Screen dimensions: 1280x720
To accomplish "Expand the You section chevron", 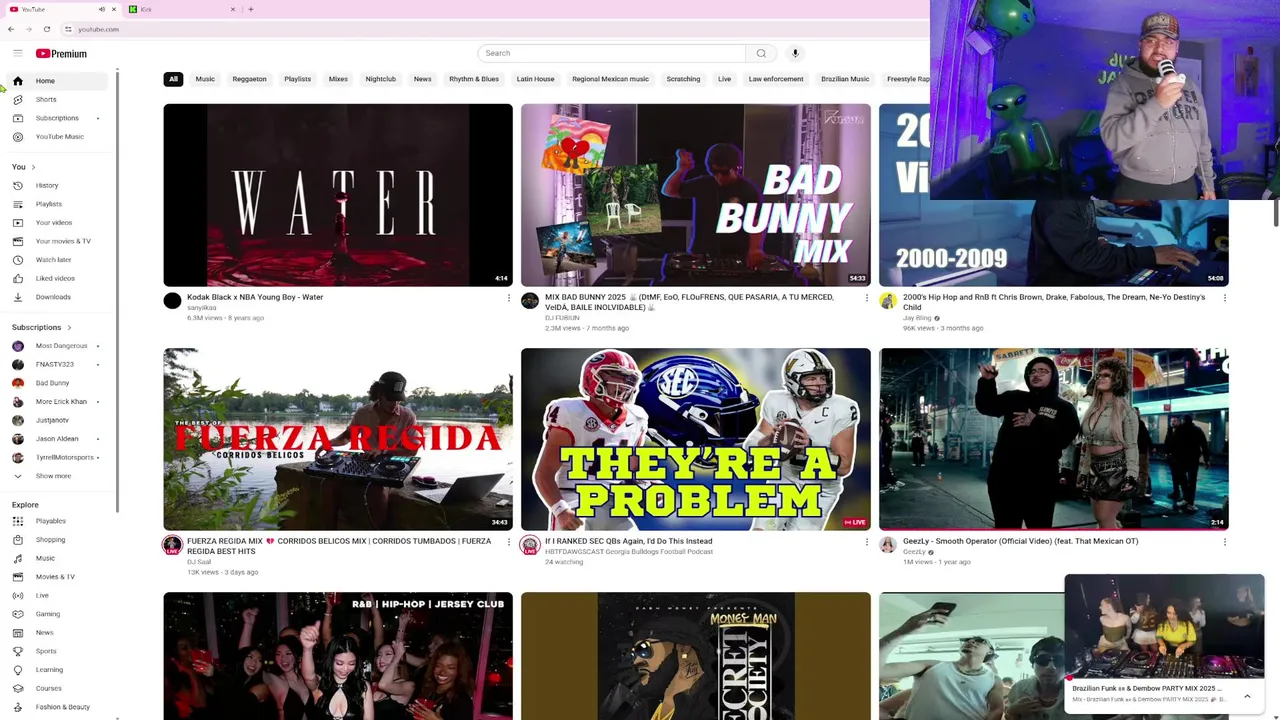I will (33, 167).
